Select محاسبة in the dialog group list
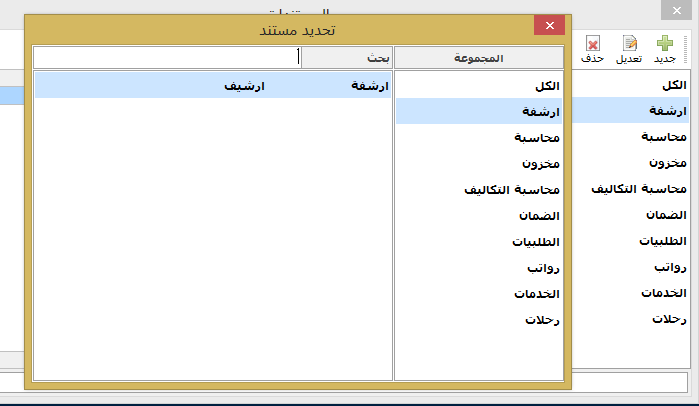The width and height of the screenshot is (699, 406). [x=479, y=138]
